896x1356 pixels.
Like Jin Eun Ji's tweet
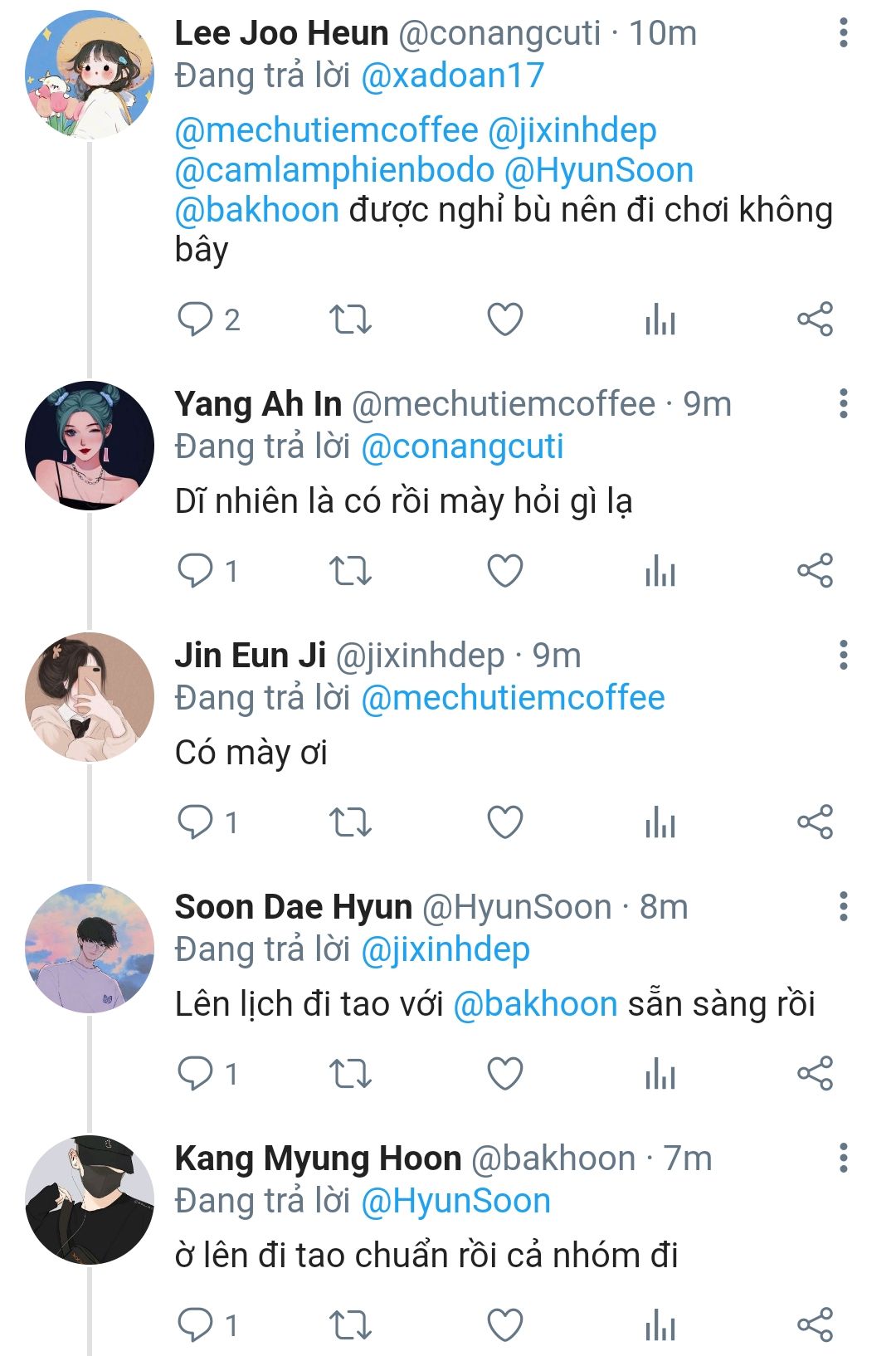[504, 822]
